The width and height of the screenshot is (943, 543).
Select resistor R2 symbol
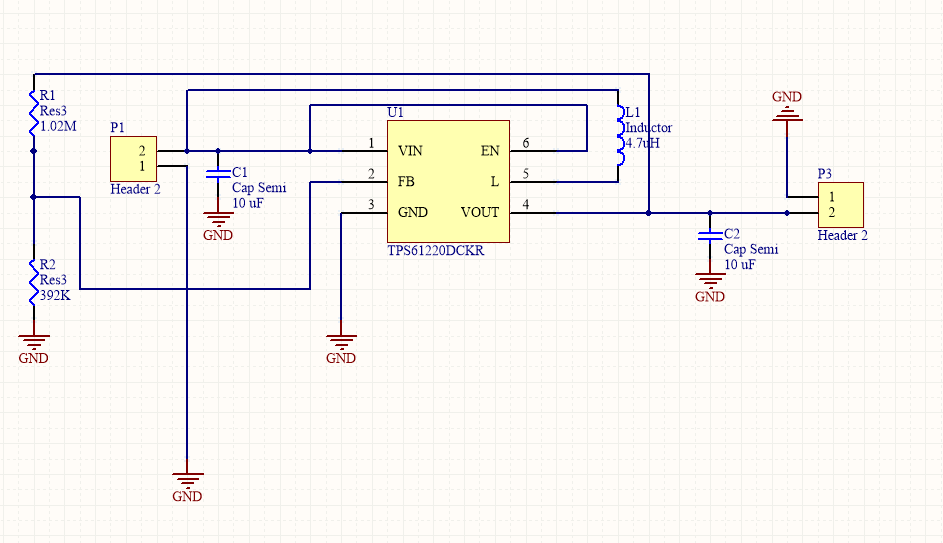click(34, 281)
